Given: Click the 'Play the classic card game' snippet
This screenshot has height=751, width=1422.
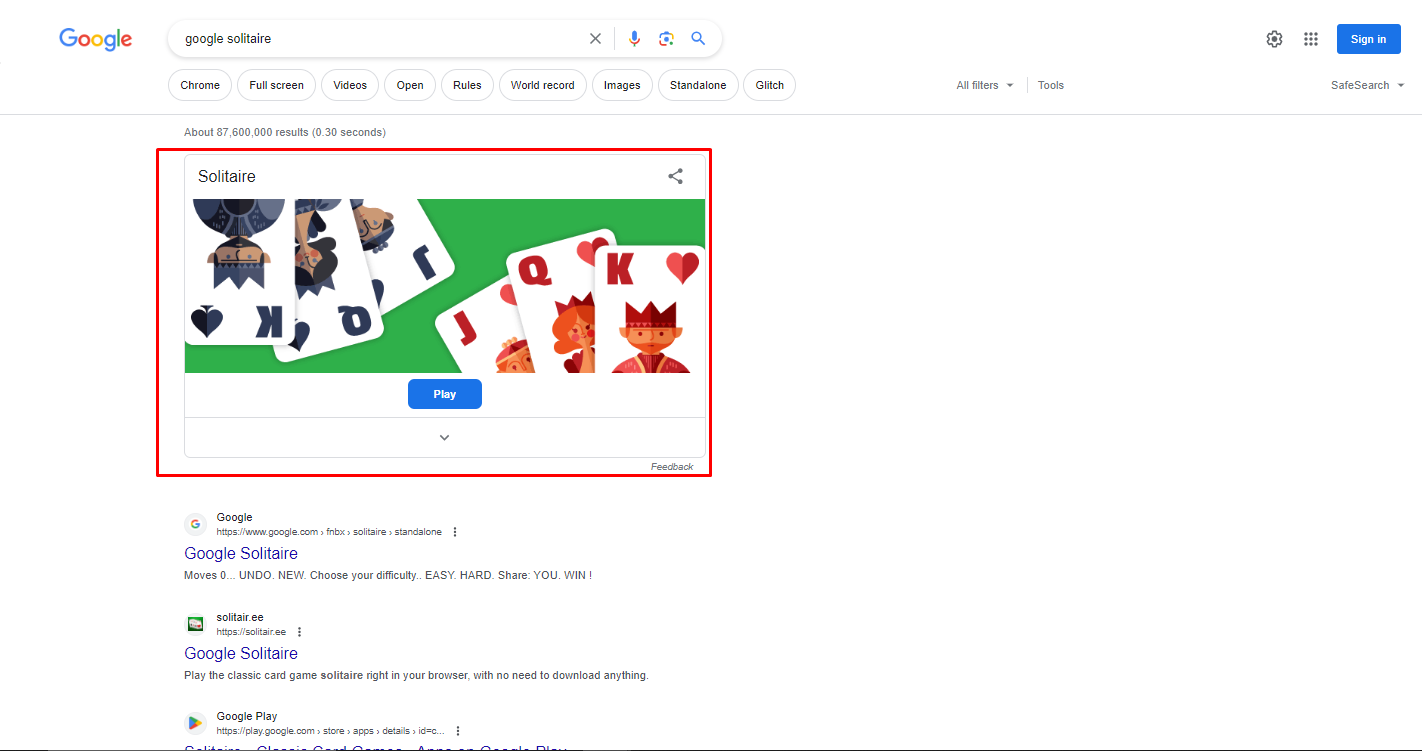Looking at the screenshot, I should (416, 675).
